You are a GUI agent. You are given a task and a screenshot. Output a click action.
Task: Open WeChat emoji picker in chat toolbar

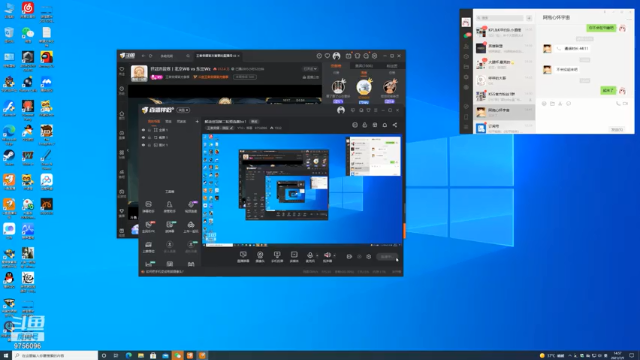544,104
